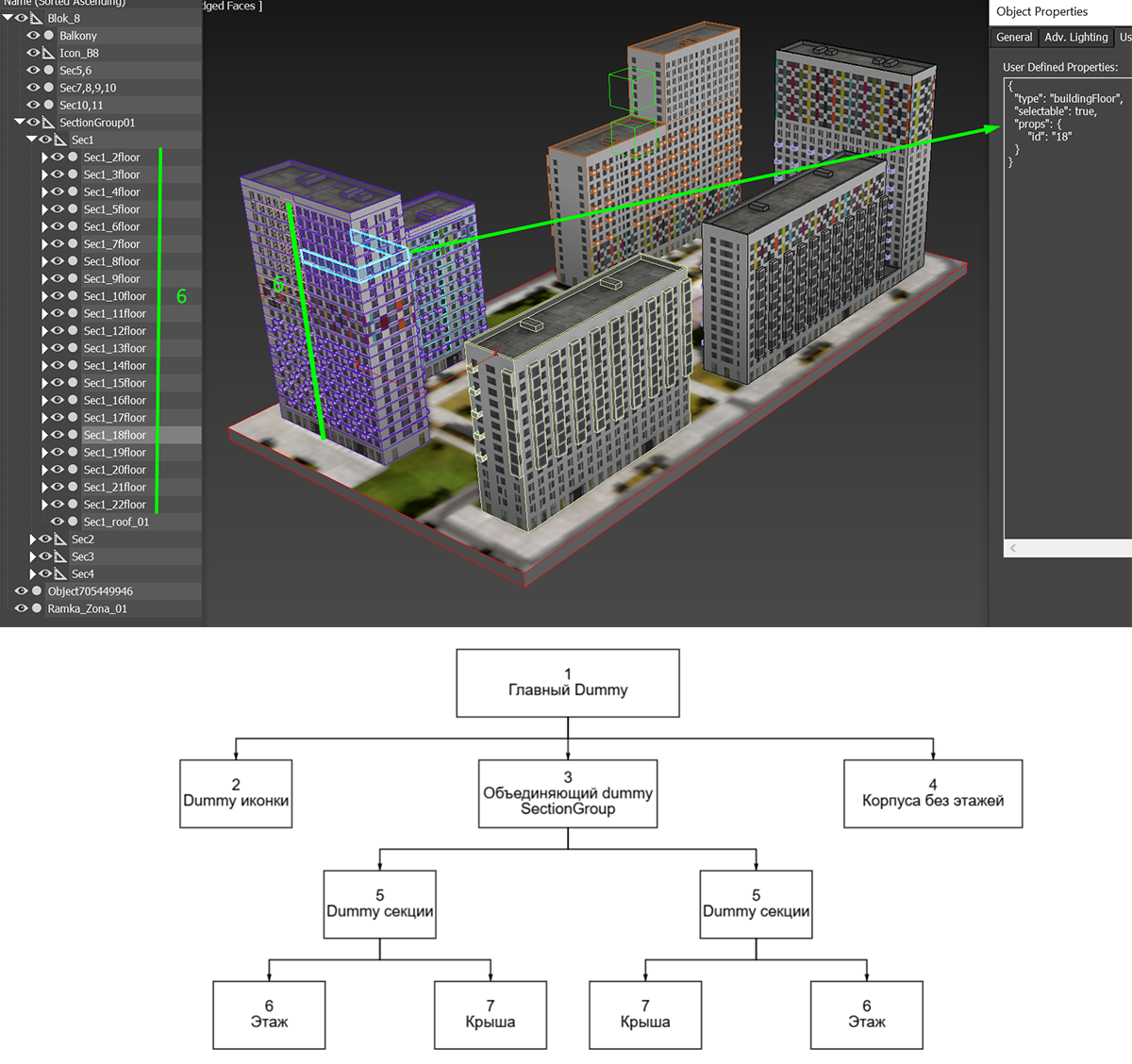Select the Sec1_14floor row name
The image size is (1132, 1064).
115,366
